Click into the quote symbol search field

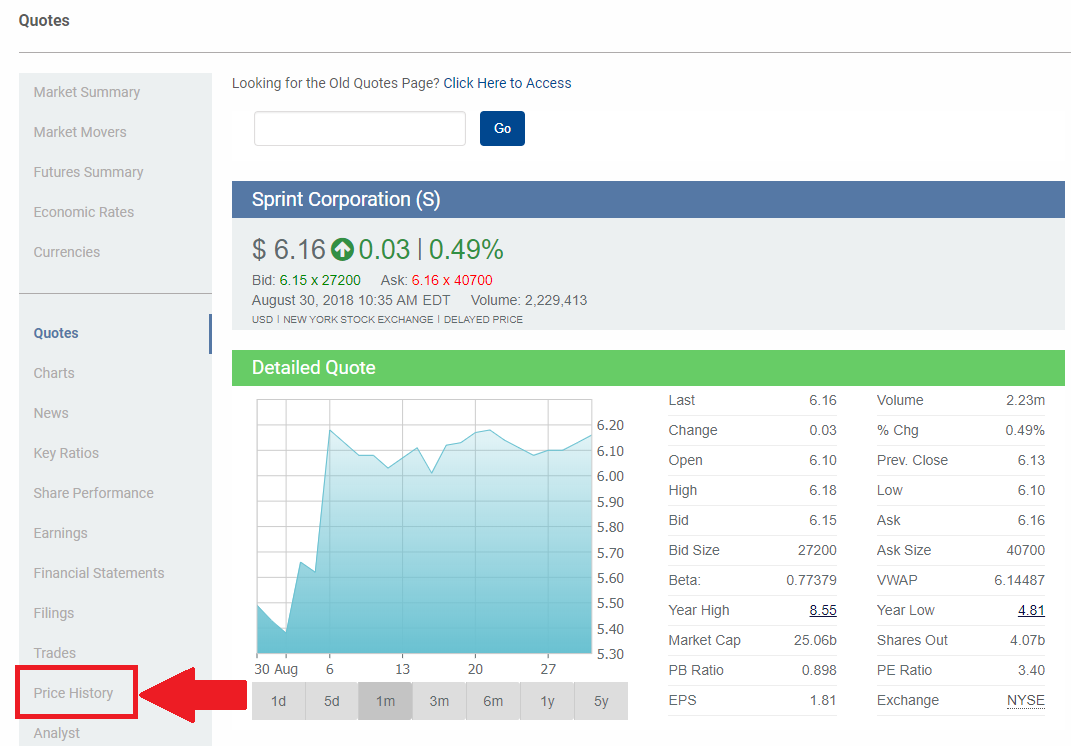pos(360,129)
